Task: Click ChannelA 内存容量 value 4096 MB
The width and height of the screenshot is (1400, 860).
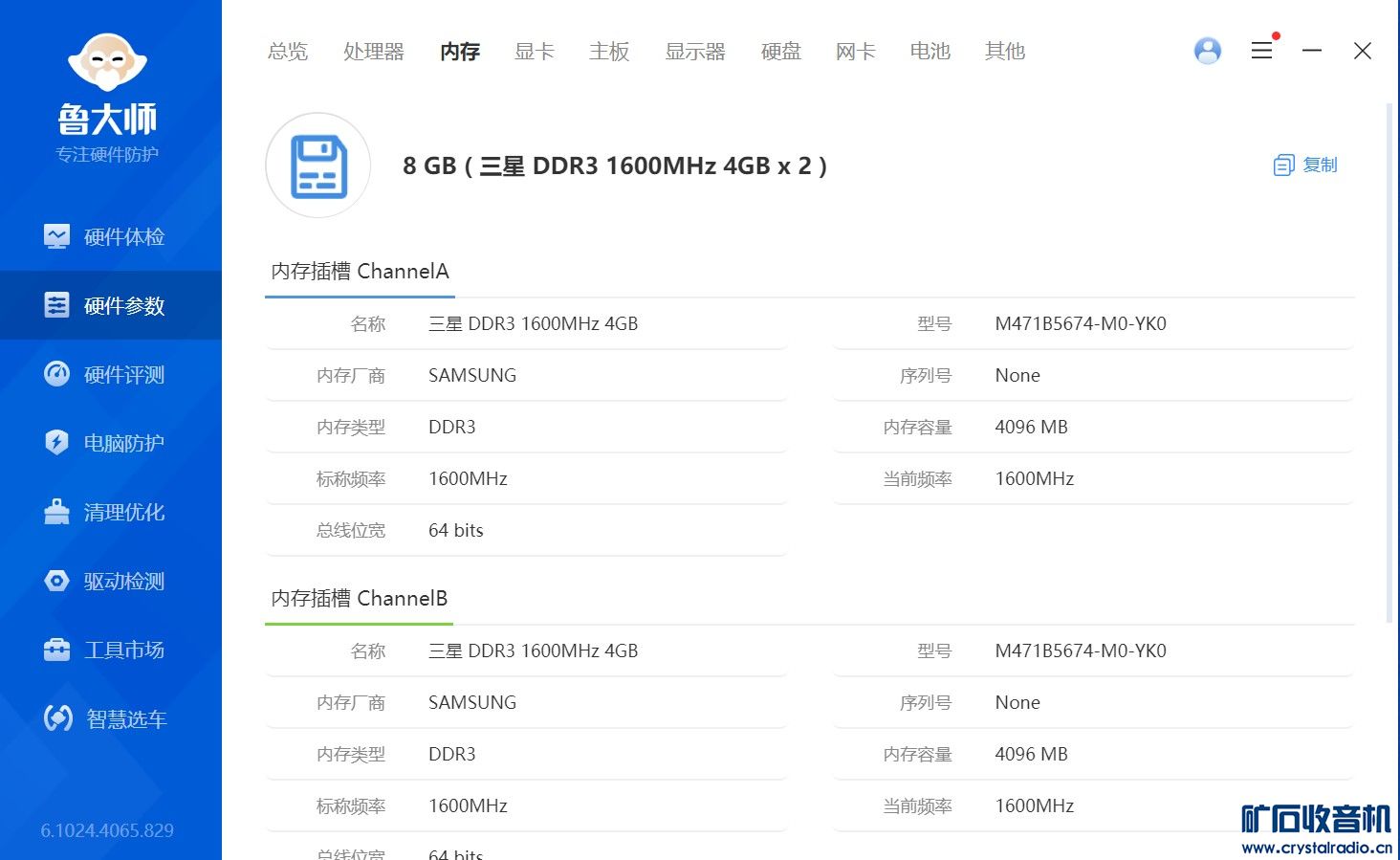Action: [x=1031, y=427]
